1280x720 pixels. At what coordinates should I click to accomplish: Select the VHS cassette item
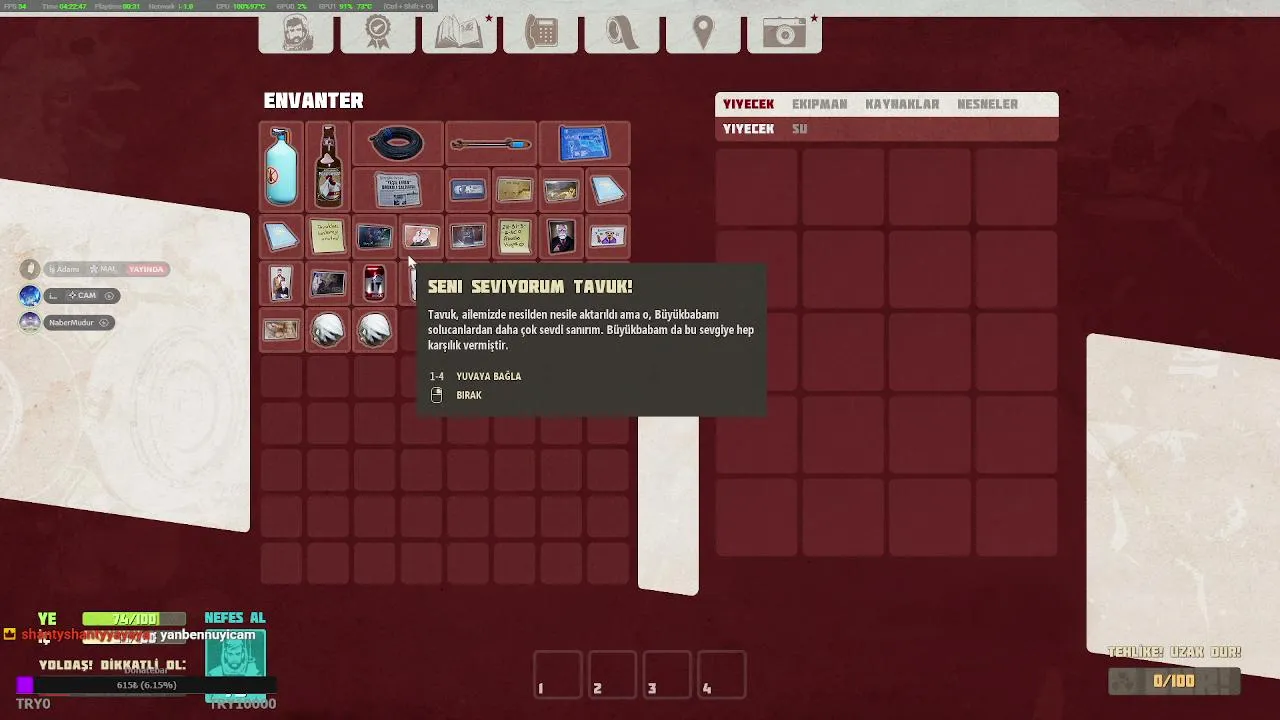467,190
